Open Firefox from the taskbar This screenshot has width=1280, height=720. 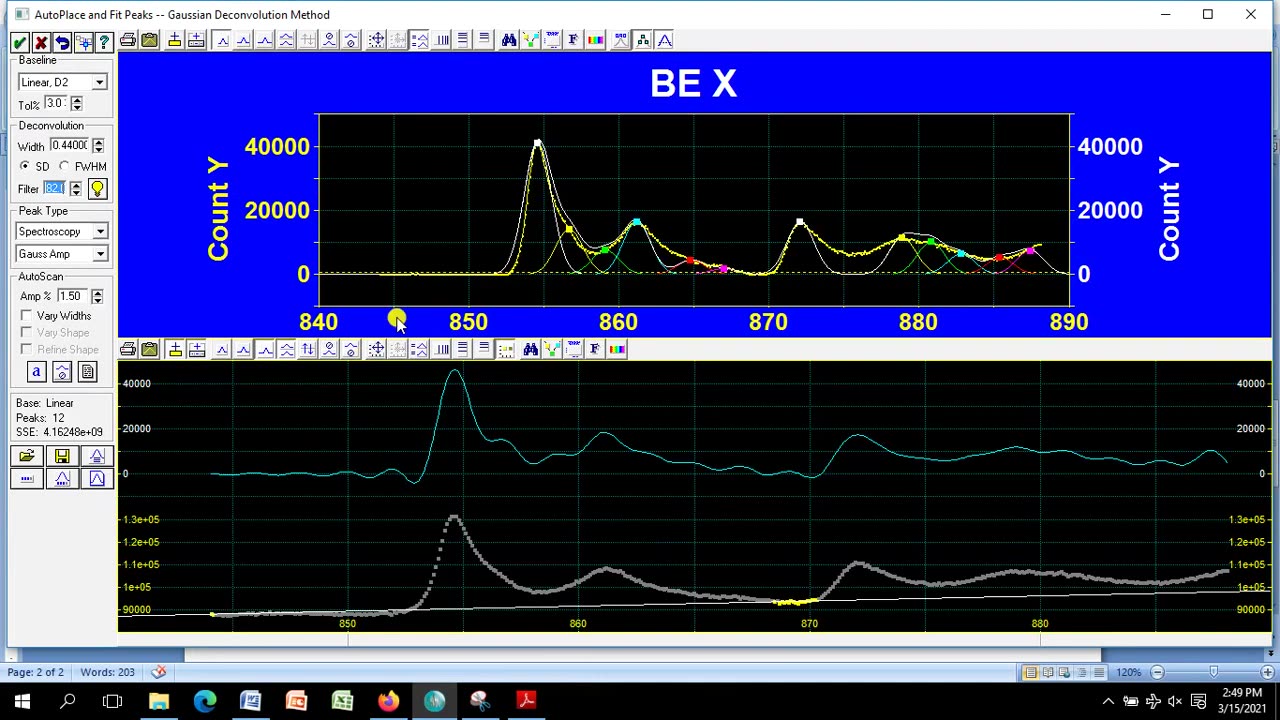(x=388, y=701)
